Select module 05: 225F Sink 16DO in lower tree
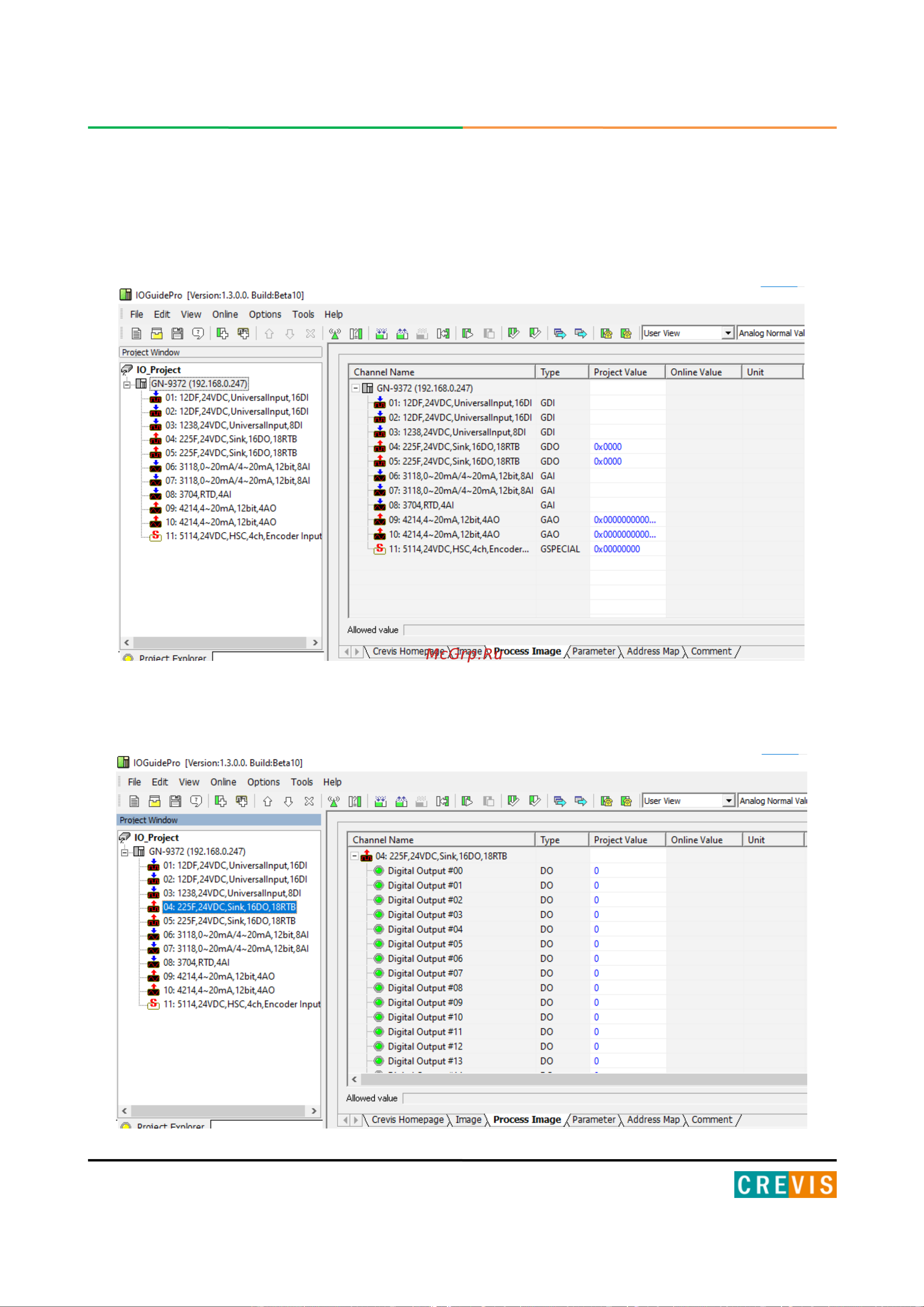 coord(229,921)
